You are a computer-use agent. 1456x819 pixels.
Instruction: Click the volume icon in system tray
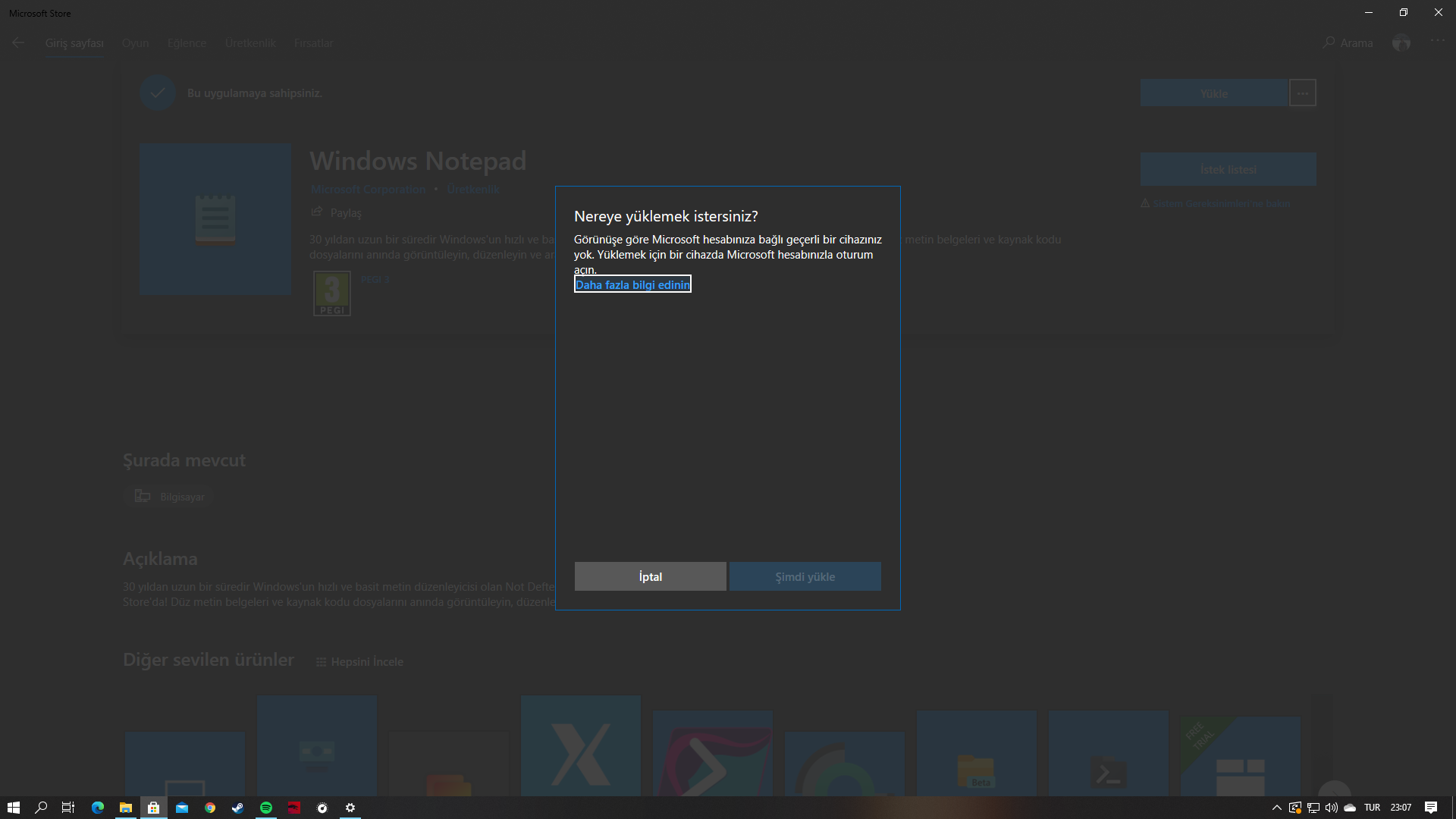tap(1331, 808)
